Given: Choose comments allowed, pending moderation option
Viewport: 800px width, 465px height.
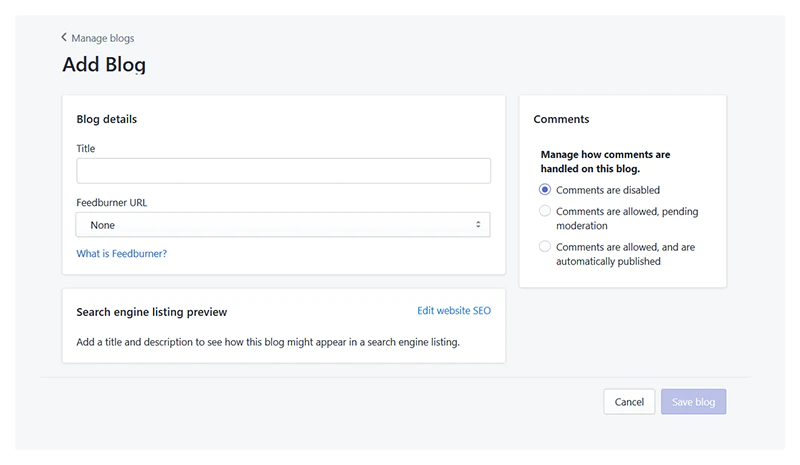Looking at the screenshot, I should coord(545,211).
